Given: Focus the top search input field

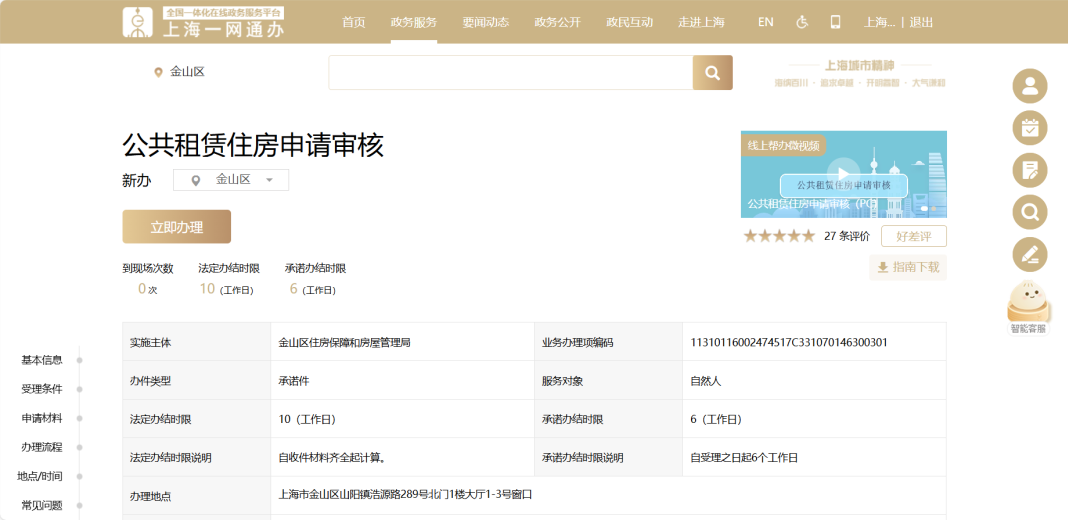Looking at the screenshot, I should pyautogui.click(x=510, y=73).
